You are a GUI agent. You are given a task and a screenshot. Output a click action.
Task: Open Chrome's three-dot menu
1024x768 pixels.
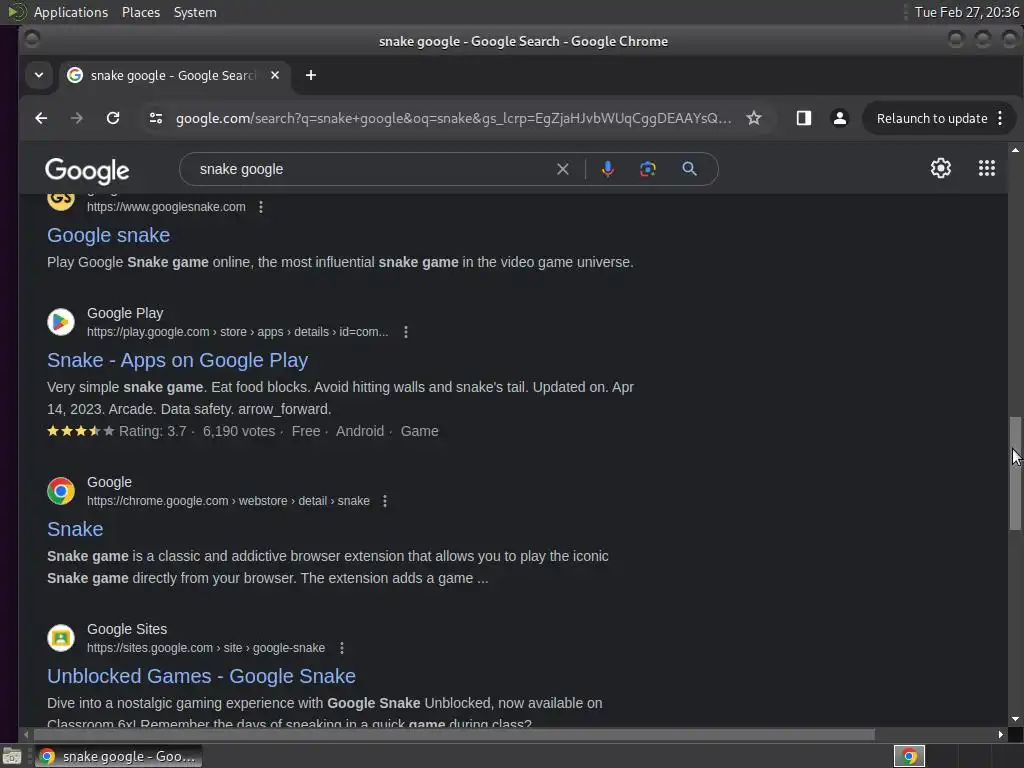pos(1000,118)
